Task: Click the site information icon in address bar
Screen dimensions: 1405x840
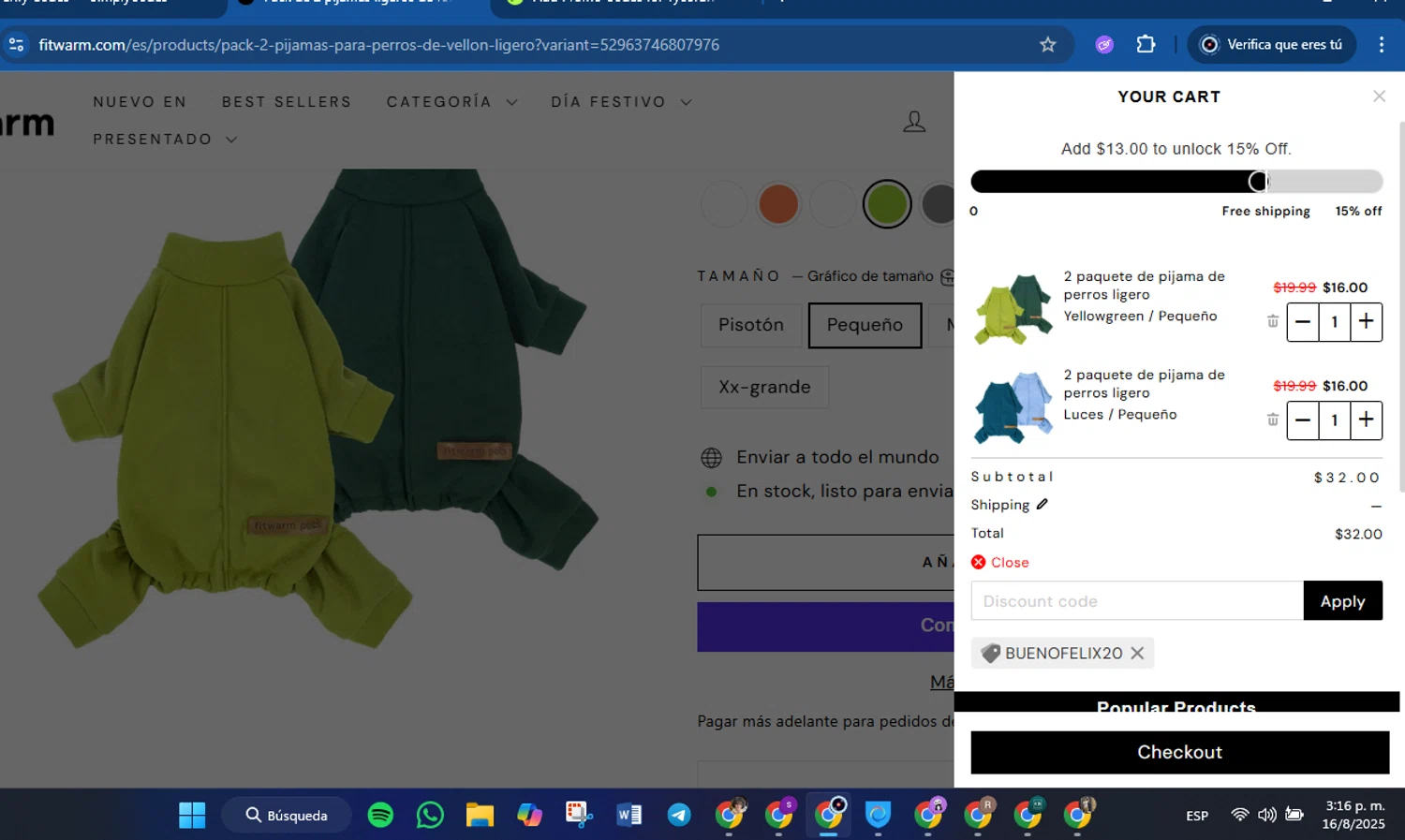Action: (17, 44)
